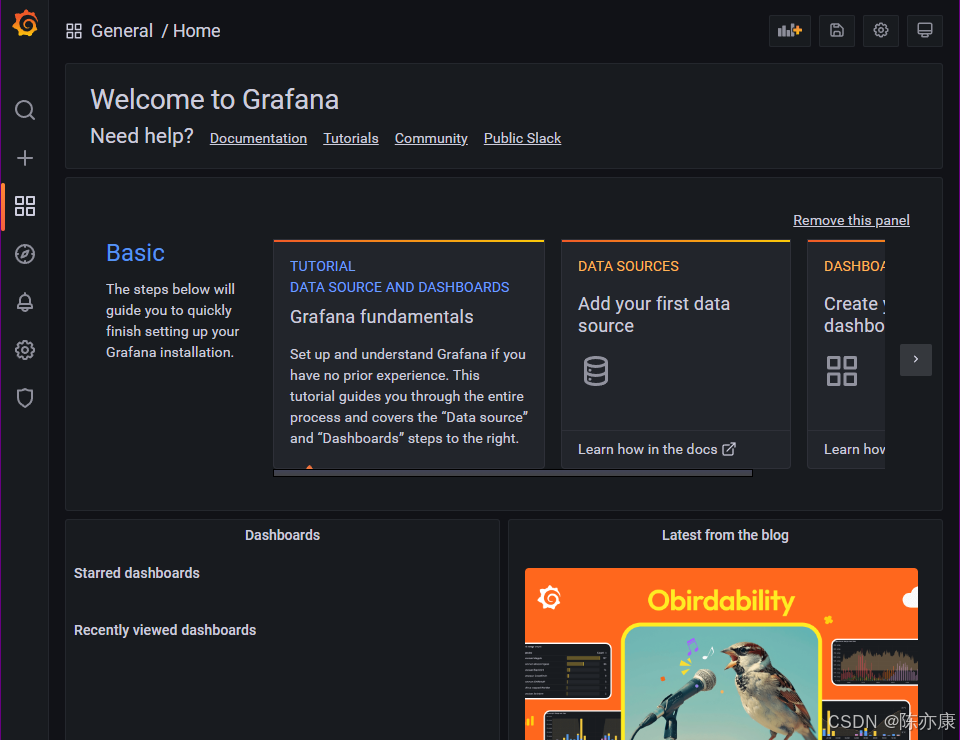
Task: Open Dashboards from the sidebar
Action: coord(25,206)
